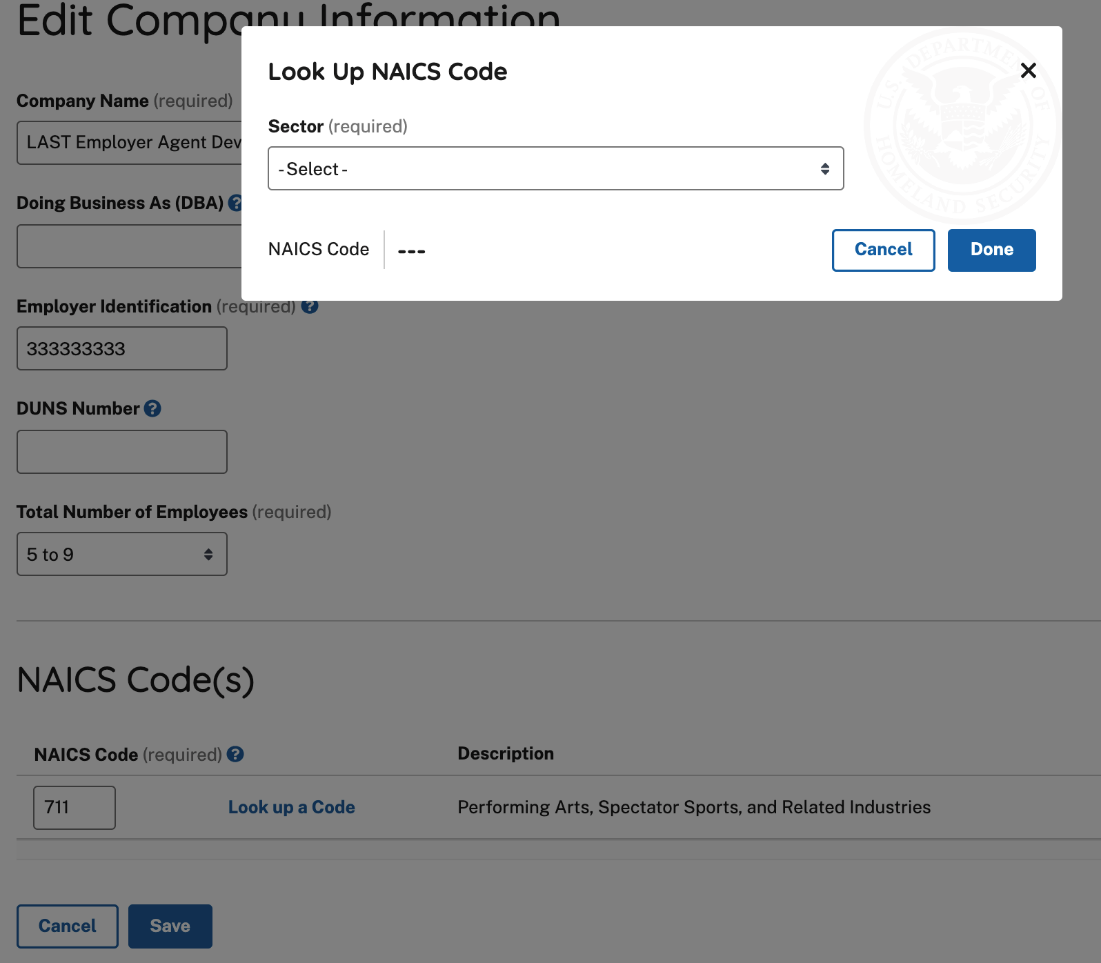Image resolution: width=1101 pixels, height=963 pixels.
Task: Open the Total Number of Employees dropdown
Action: click(122, 554)
